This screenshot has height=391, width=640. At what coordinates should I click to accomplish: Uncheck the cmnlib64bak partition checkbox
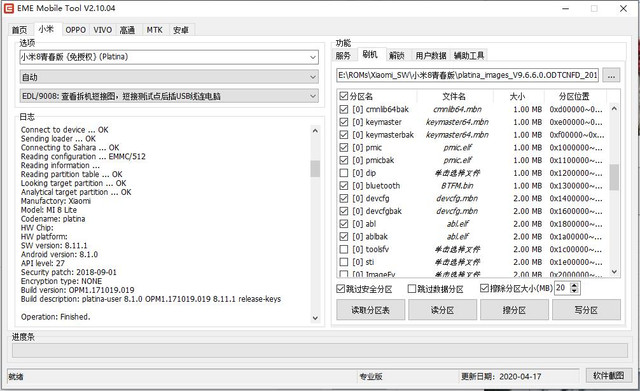pos(344,109)
